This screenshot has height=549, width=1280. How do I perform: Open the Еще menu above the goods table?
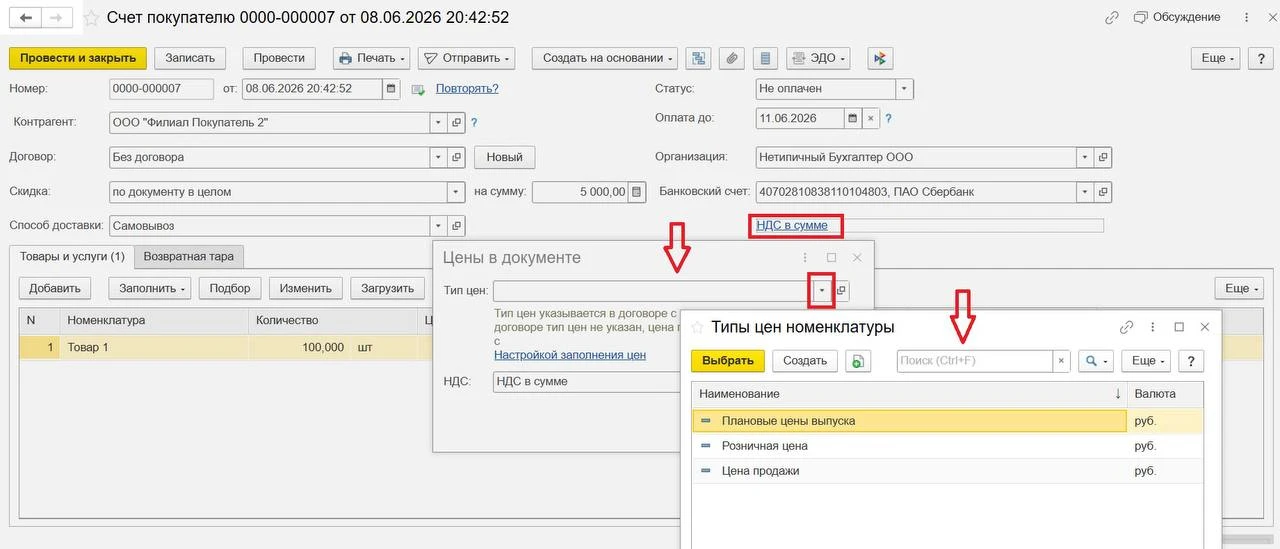coord(1239,288)
